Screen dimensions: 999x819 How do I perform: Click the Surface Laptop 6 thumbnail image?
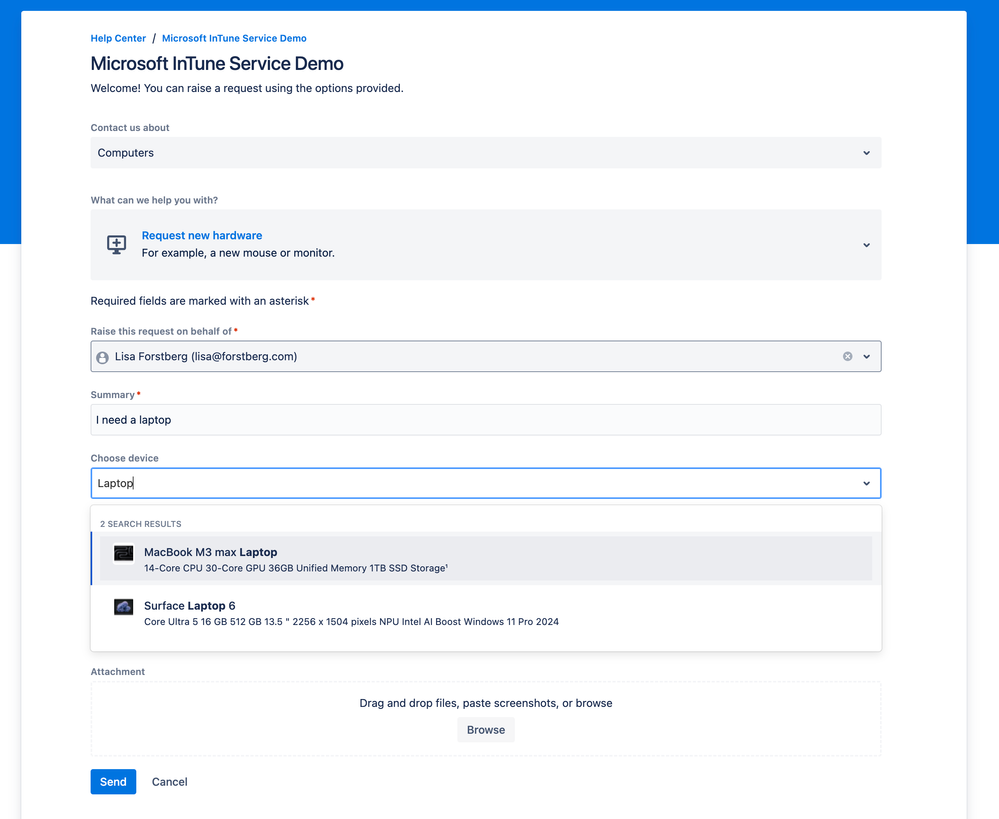[x=122, y=606]
